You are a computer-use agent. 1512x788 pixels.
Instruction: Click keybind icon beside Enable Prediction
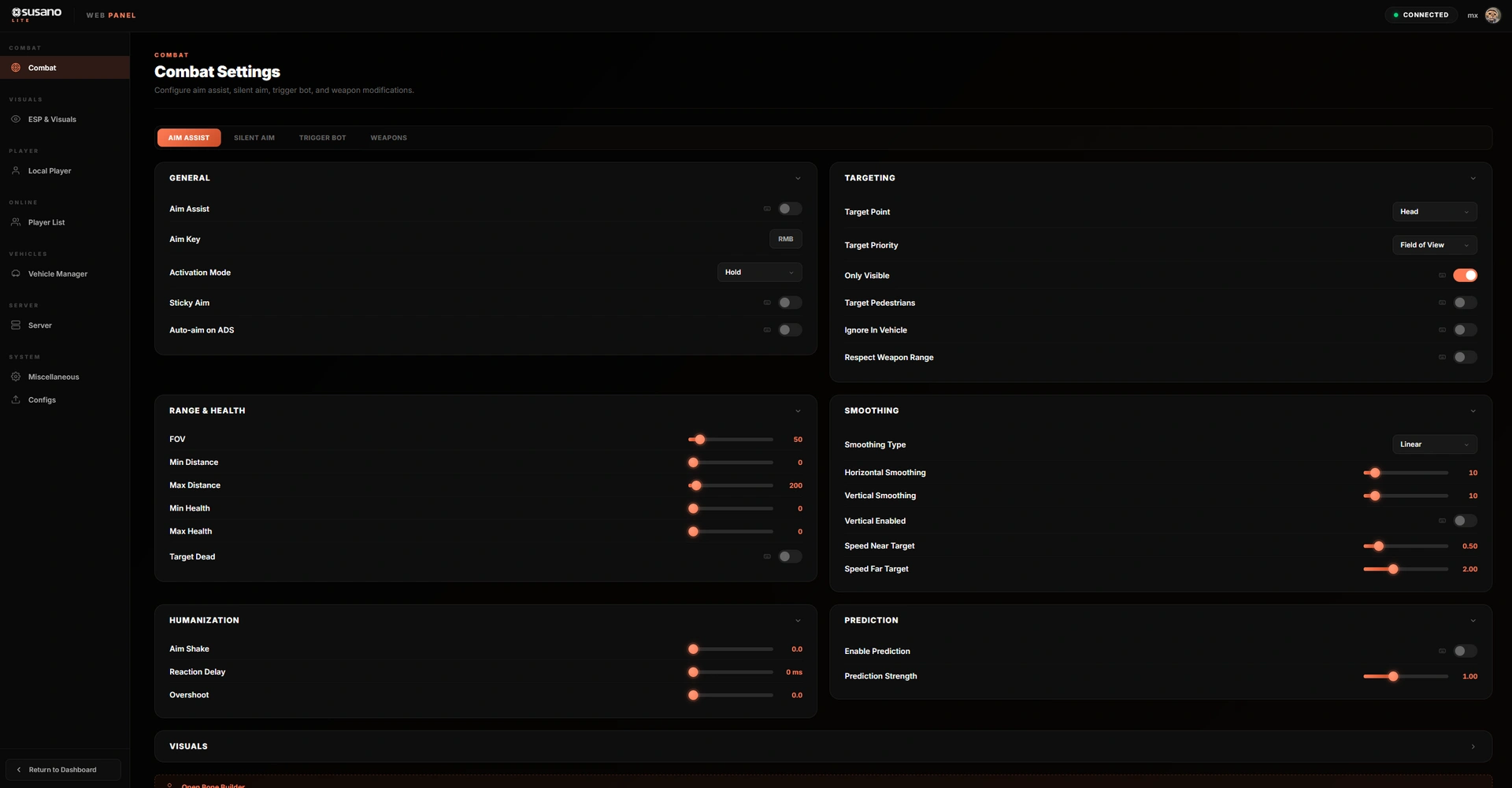(1442, 651)
